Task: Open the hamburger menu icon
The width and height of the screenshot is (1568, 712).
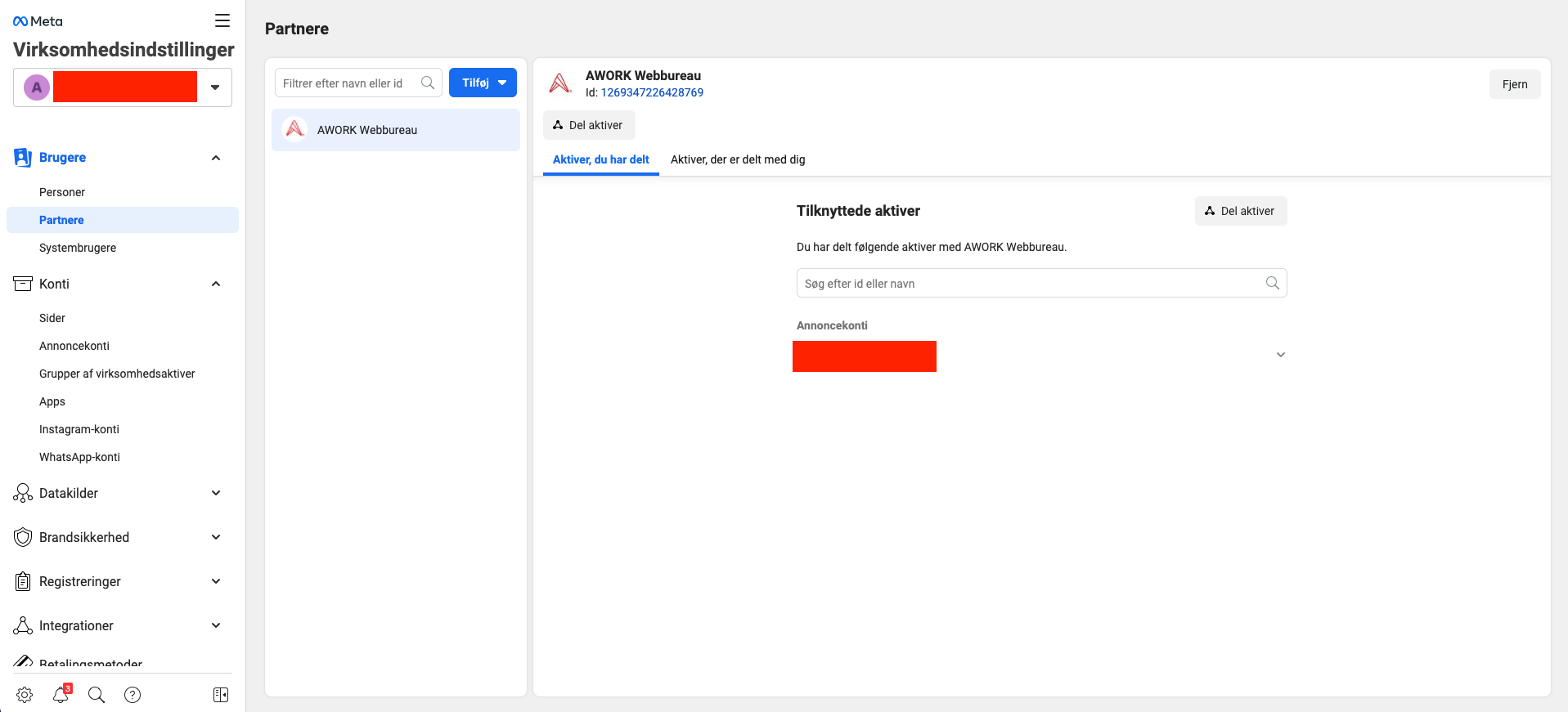Action: click(222, 20)
